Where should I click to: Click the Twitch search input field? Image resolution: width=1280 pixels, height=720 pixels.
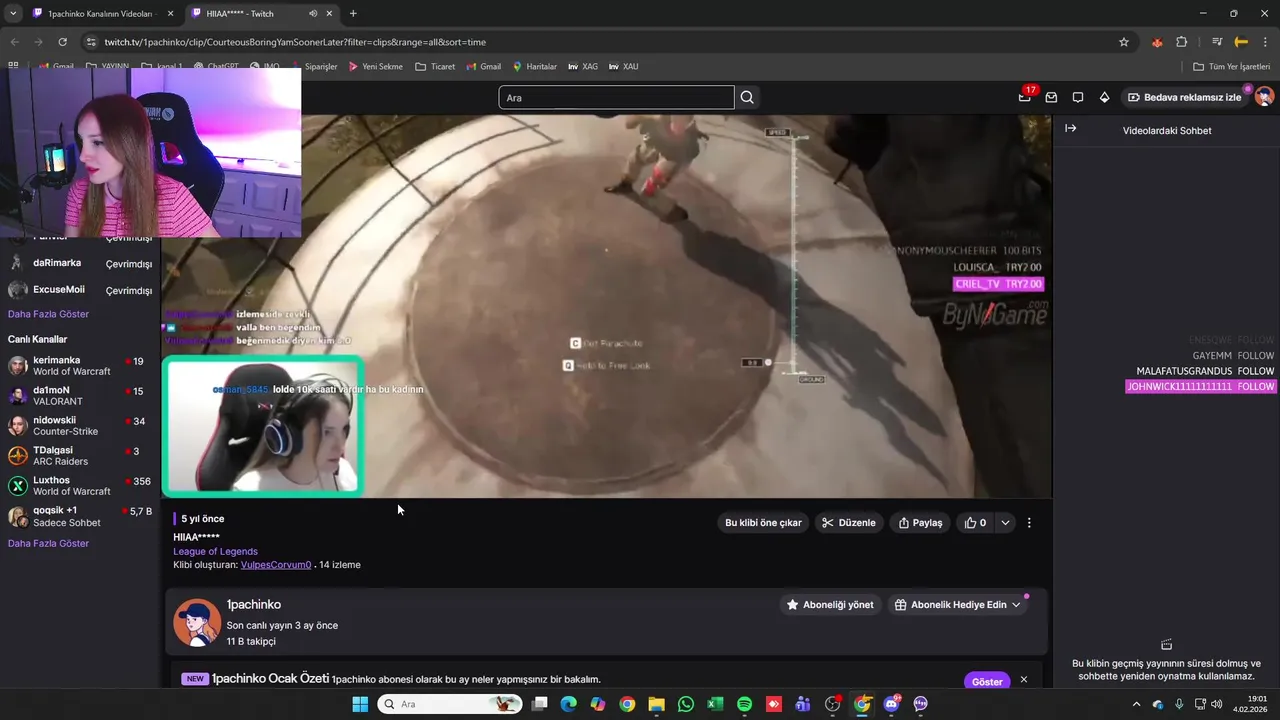pyautogui.click(x=616, y=97)
